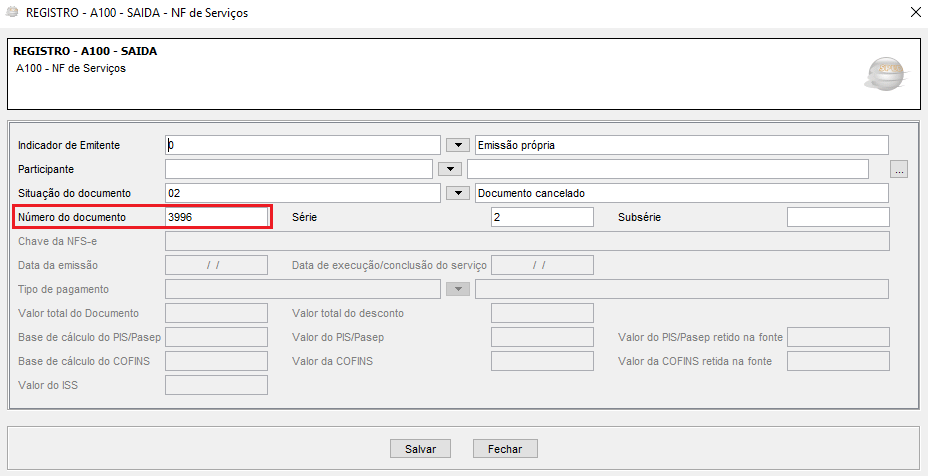Image resolution: width=928 pixels, height=476 pixels.
Task: Click the Data da emissão field
Action: (x=217, y=265)
